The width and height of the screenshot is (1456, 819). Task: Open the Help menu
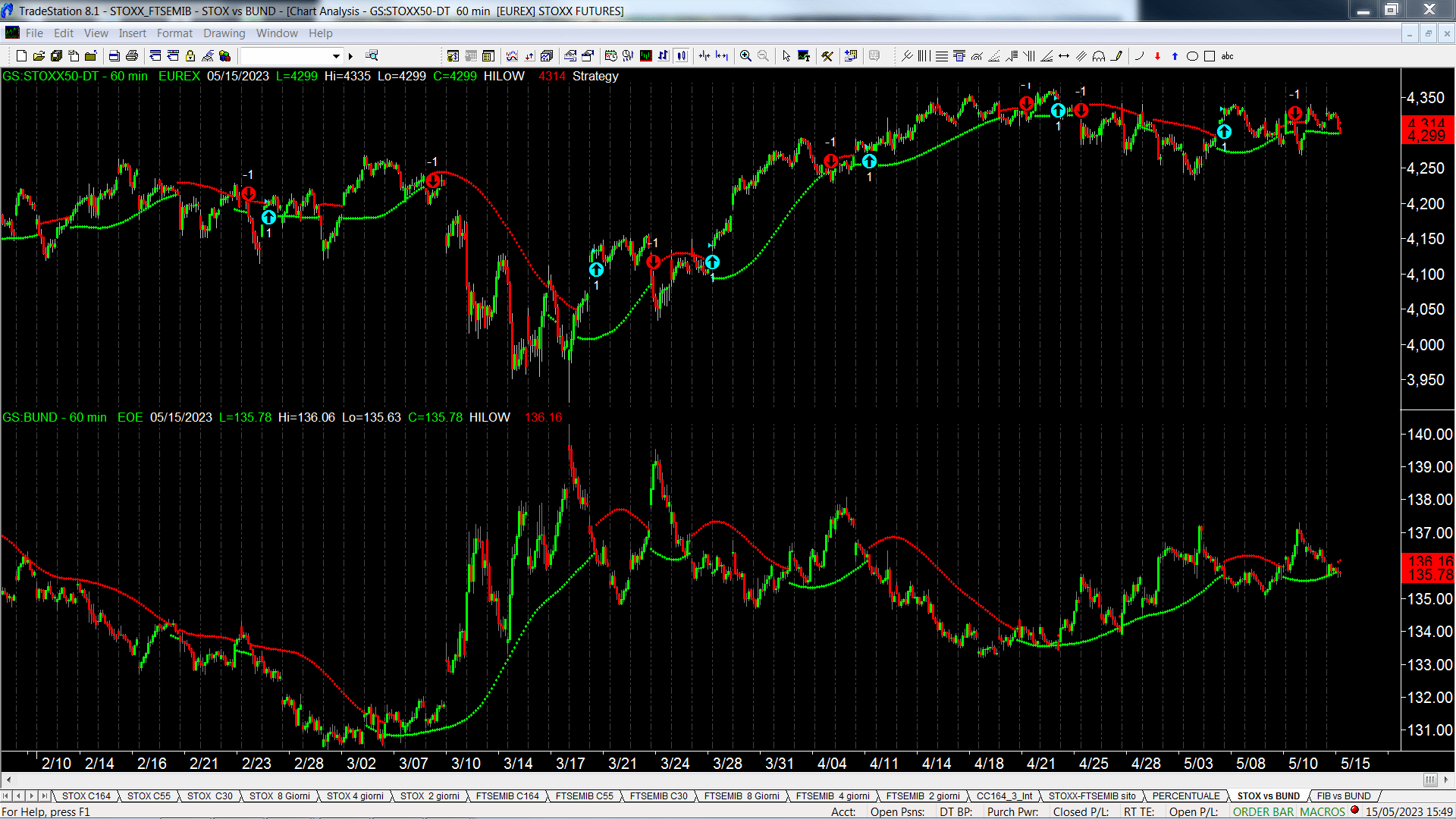click(321, 33)
